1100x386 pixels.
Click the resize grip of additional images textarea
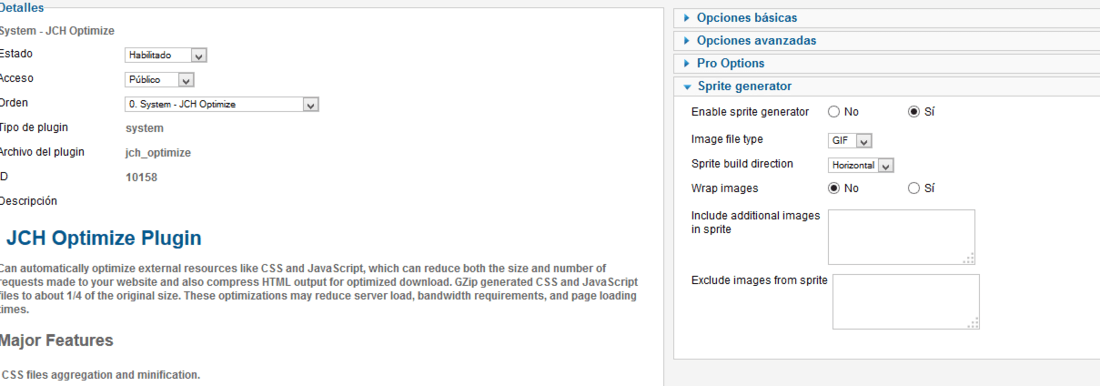(x=969, y=258)
